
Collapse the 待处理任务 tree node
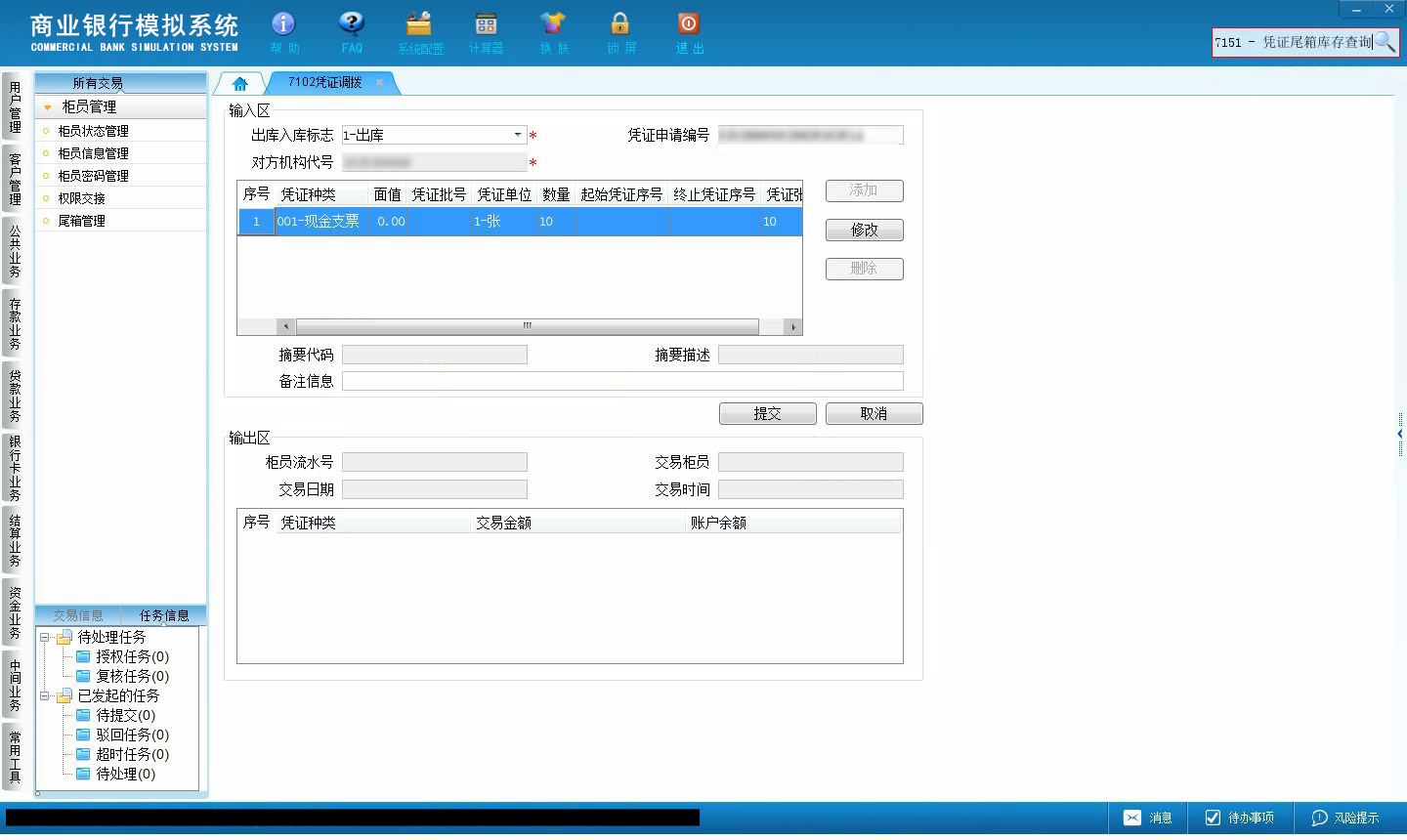tap(45, 638)
